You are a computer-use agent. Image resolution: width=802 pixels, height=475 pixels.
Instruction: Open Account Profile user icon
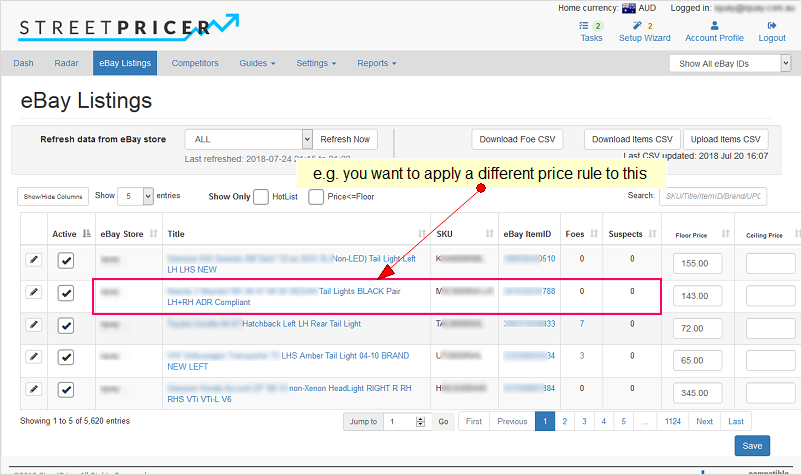click(714, 26)
